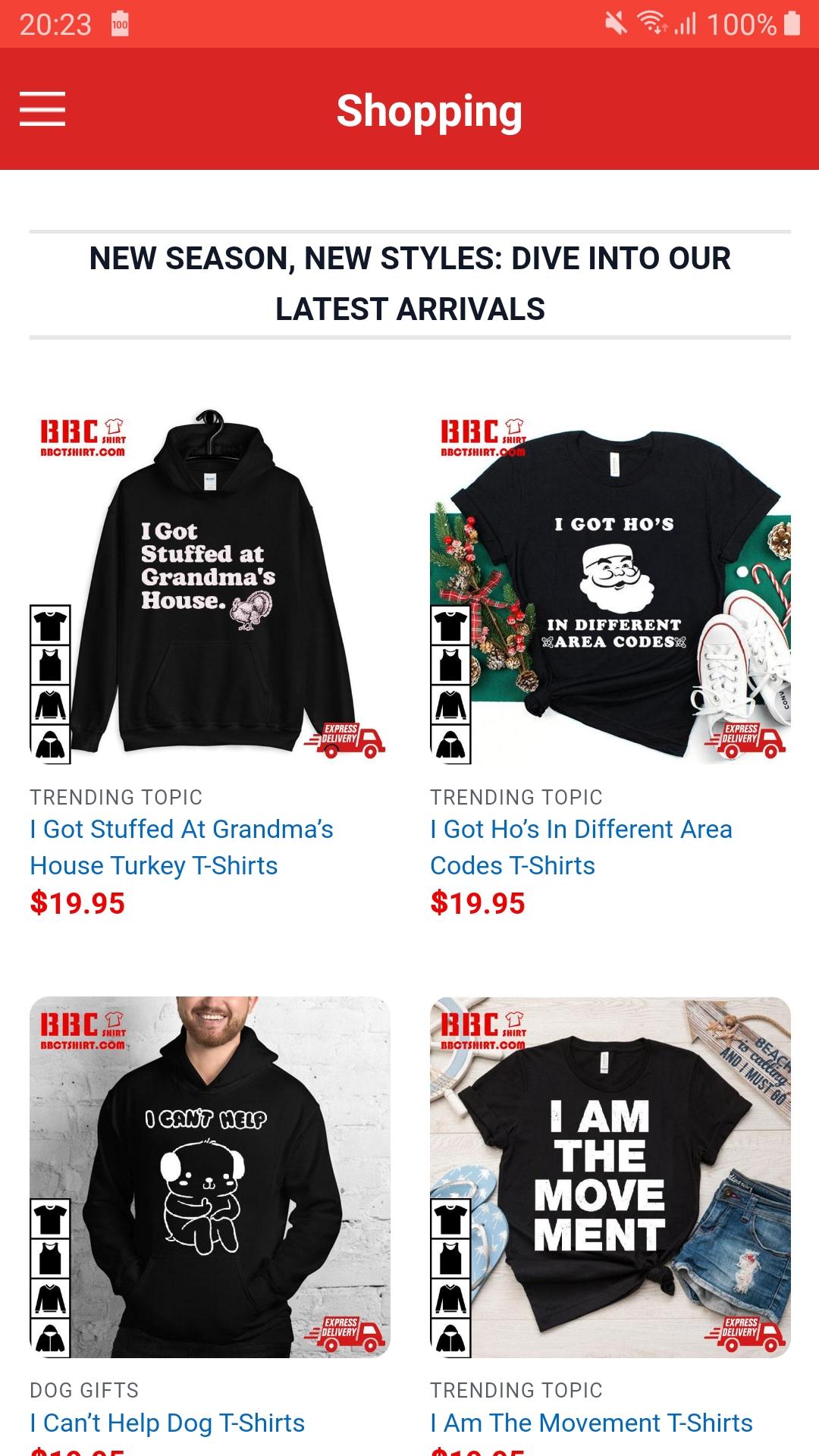Image resolution: width=819 pixels, height=1456 pixels.
Task: Open I Got Stuffed At Grandma's House link
Action: coord(181,847)
